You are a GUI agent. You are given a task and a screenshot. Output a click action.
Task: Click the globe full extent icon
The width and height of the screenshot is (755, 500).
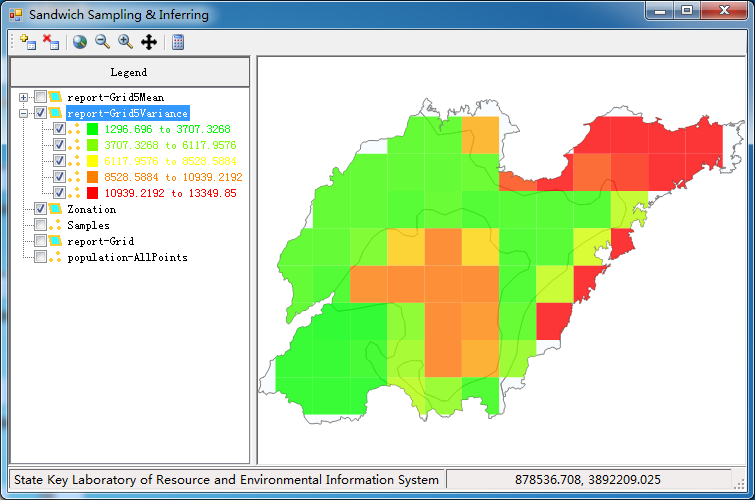[x=80, y=42]
